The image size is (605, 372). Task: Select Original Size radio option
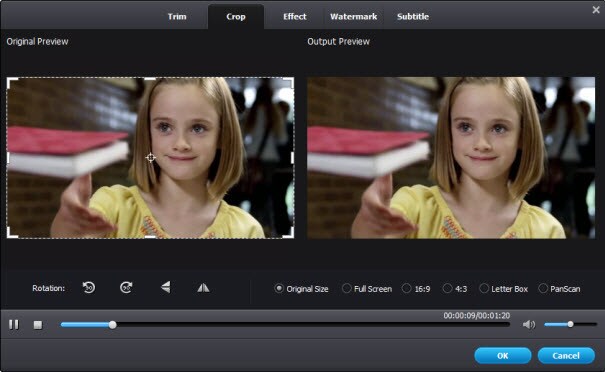pyautogui.click(x=301, y=289)
